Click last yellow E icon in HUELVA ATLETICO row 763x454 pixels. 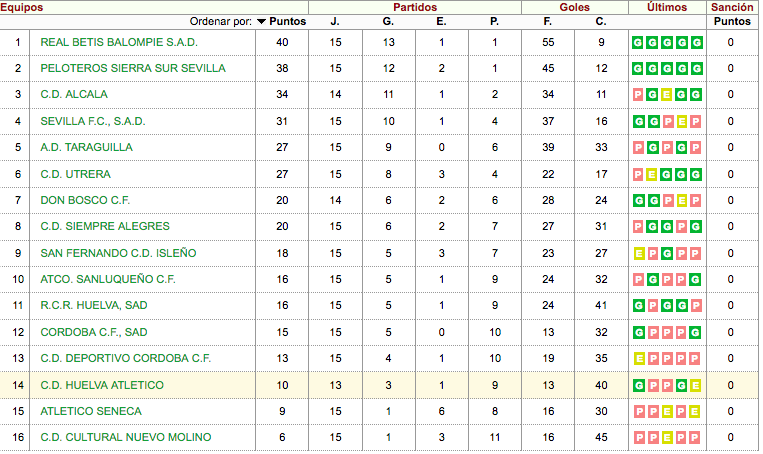695,385
